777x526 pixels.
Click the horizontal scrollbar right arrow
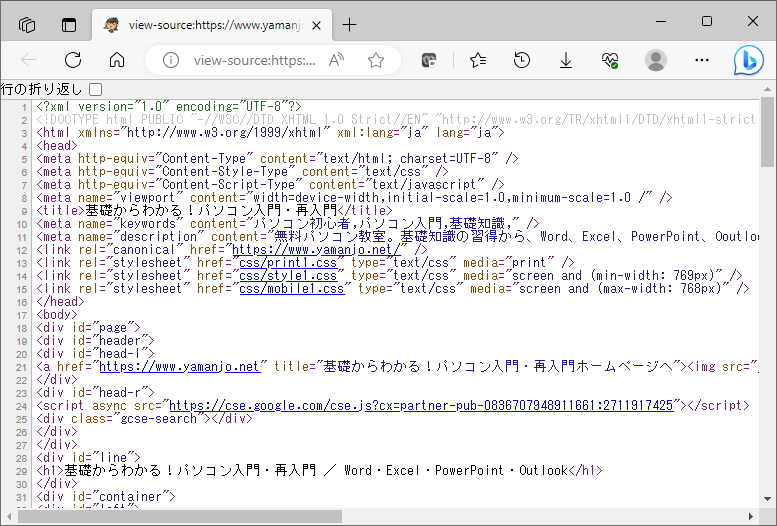click(x=751, y=516)
